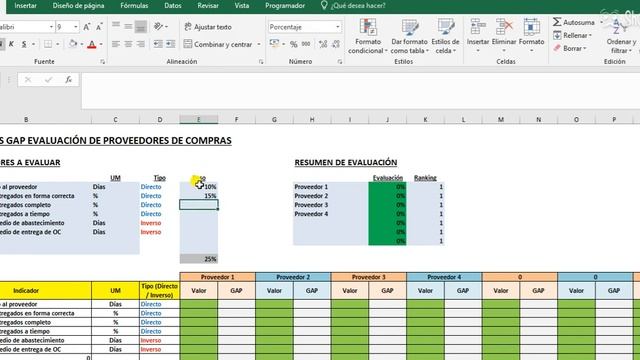Increase font size with the large A icon
640x360 pixels.
pyautogui.click(x=87, y=27)
